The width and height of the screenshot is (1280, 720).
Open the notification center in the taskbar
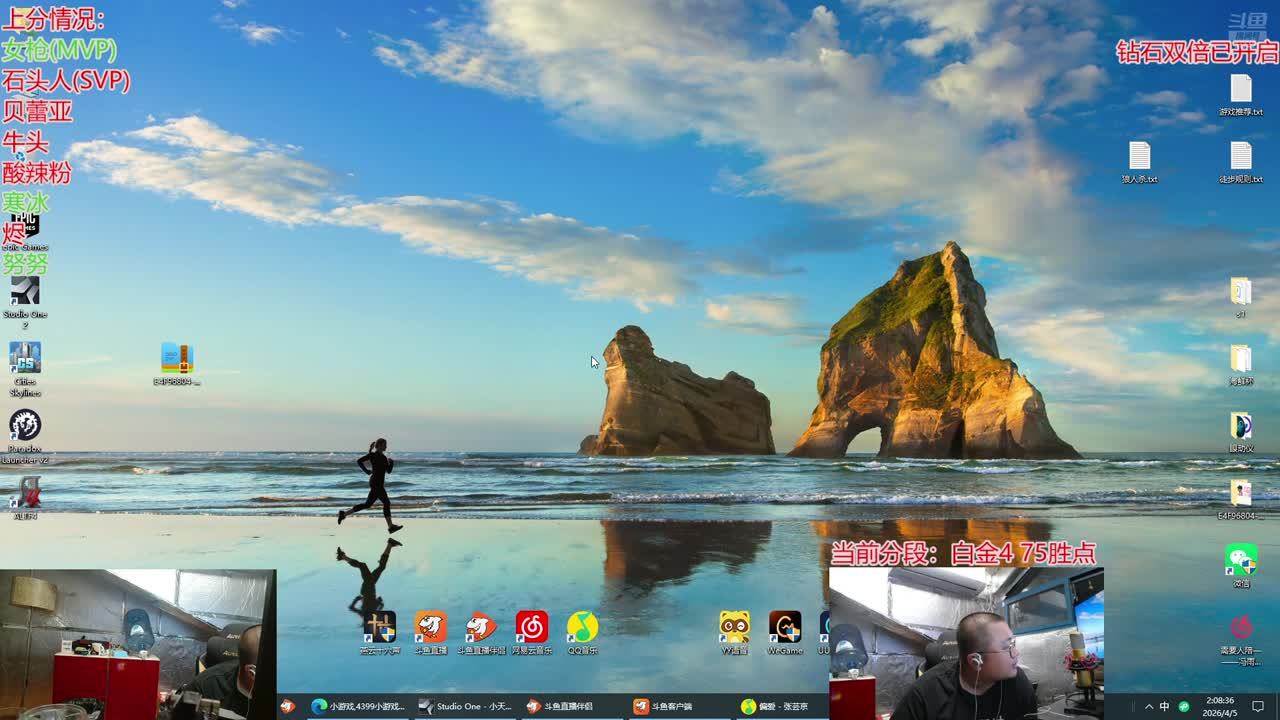pos(1258,706)
